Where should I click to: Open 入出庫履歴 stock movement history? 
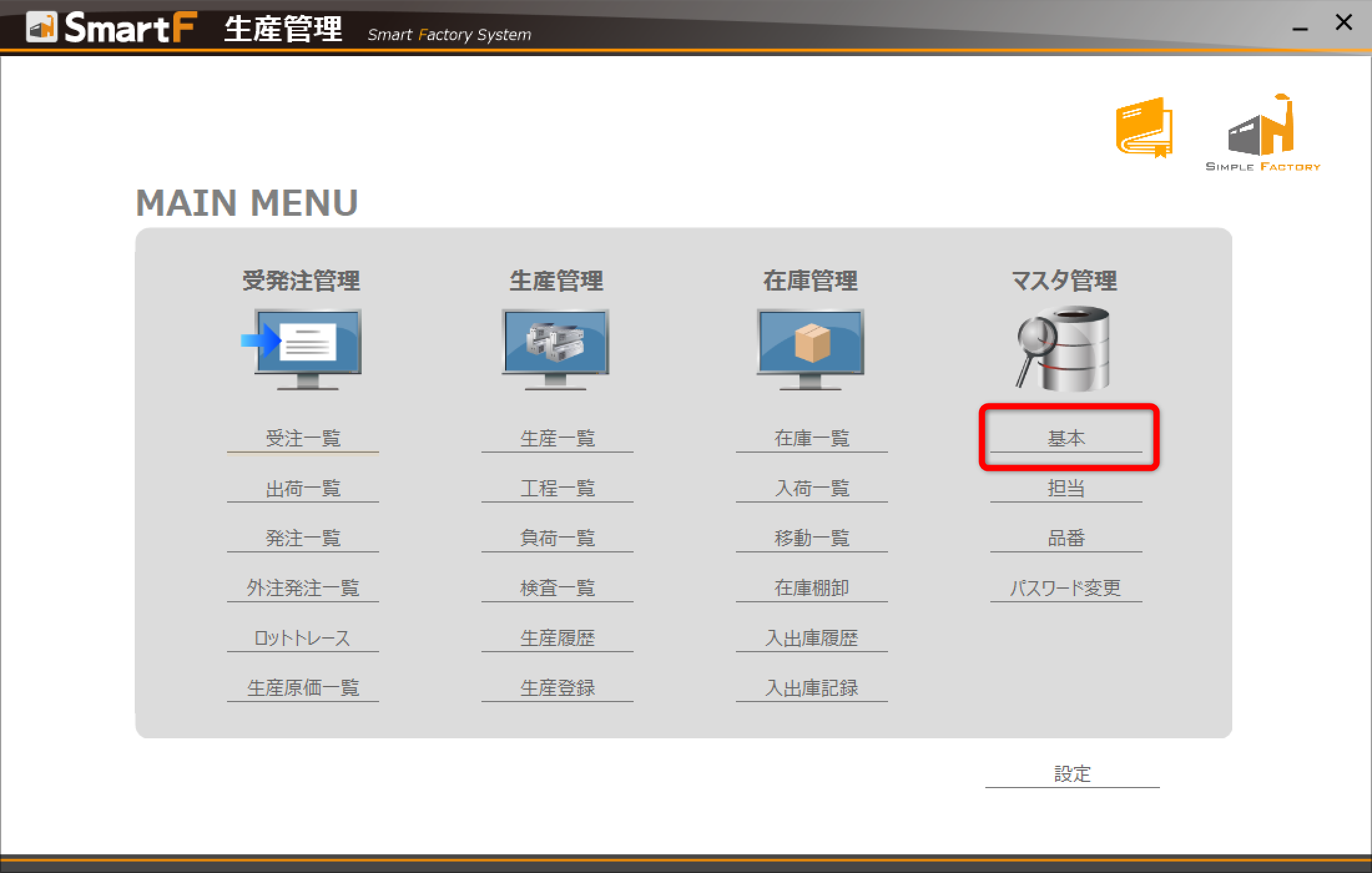811,638
